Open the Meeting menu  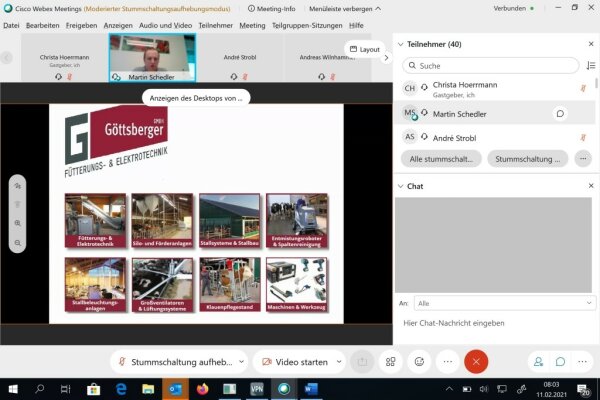(x=252, y=26)
